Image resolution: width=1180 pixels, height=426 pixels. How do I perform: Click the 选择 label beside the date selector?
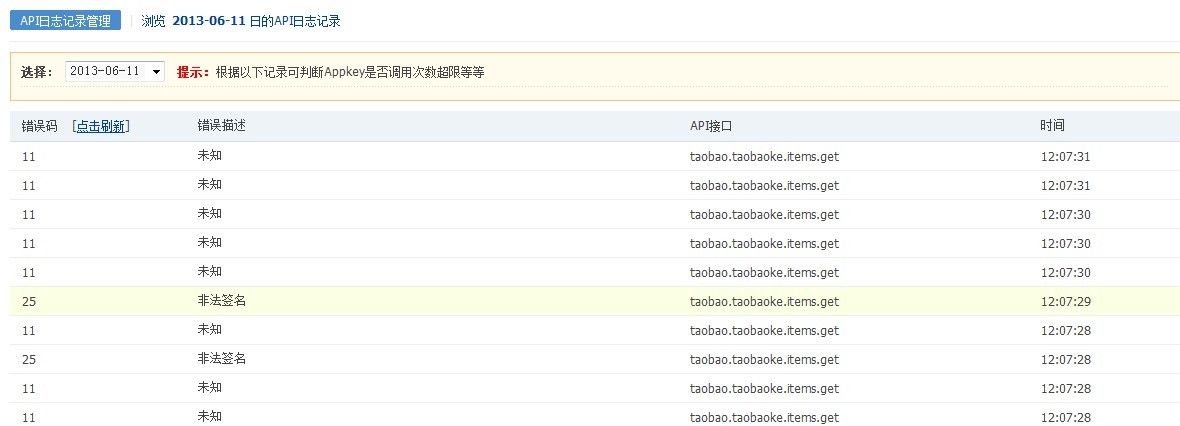pyautogui.click(x=37, y=73)
